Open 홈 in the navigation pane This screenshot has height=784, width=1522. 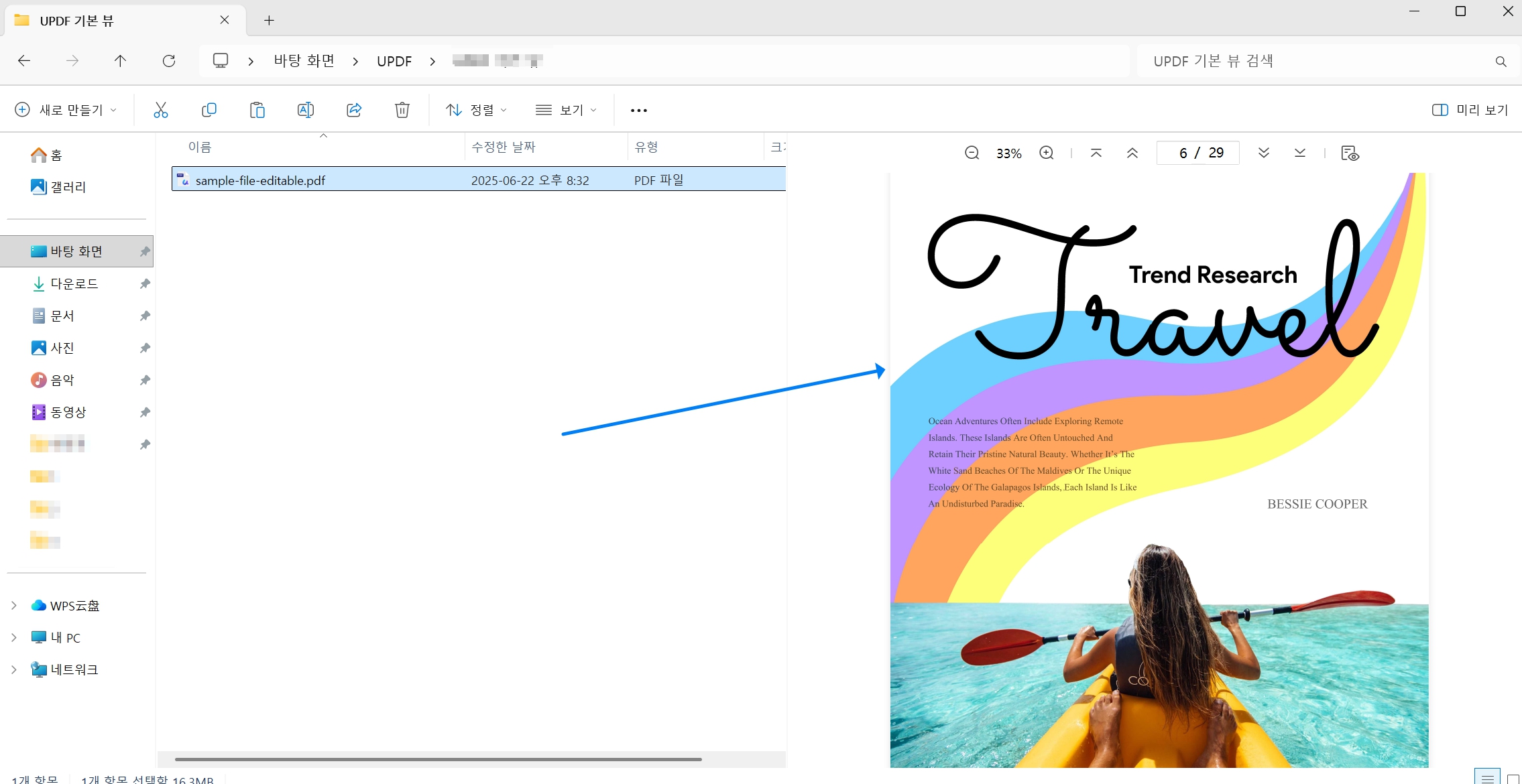tap(47, 155)
